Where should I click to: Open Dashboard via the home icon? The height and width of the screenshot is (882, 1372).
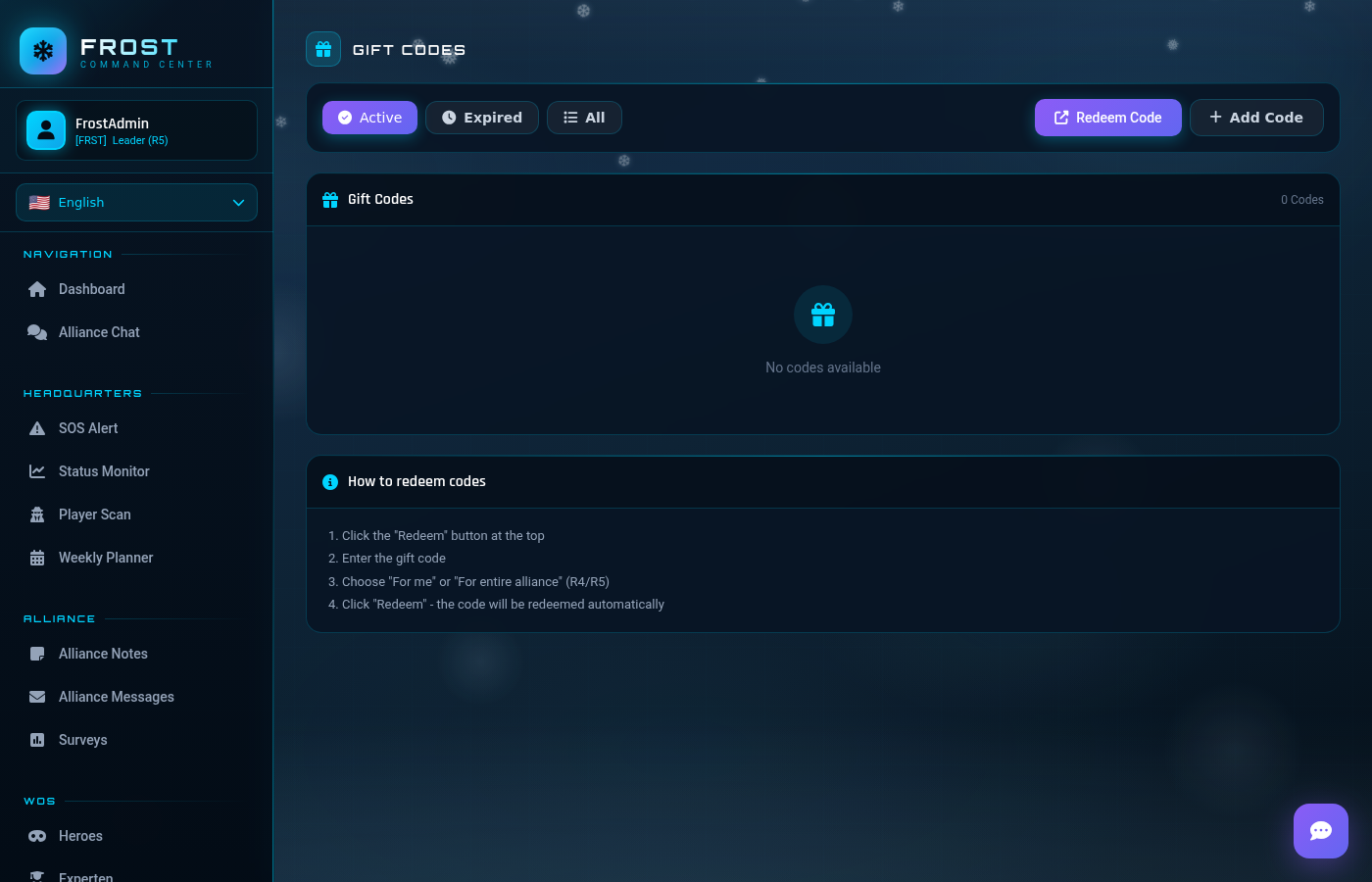[x=37, y=289]
